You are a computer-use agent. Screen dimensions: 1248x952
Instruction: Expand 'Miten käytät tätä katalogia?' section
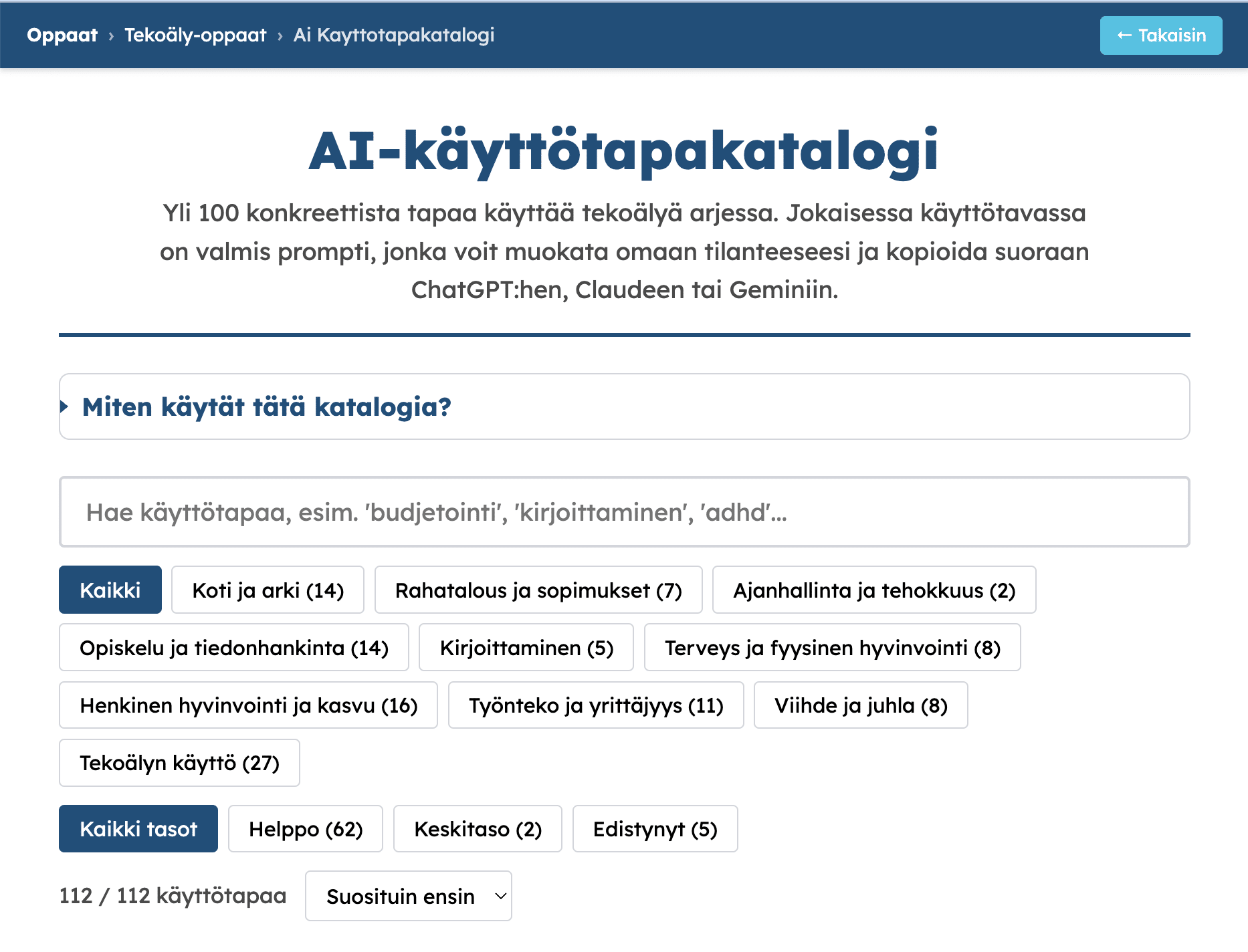click(266, 406)
